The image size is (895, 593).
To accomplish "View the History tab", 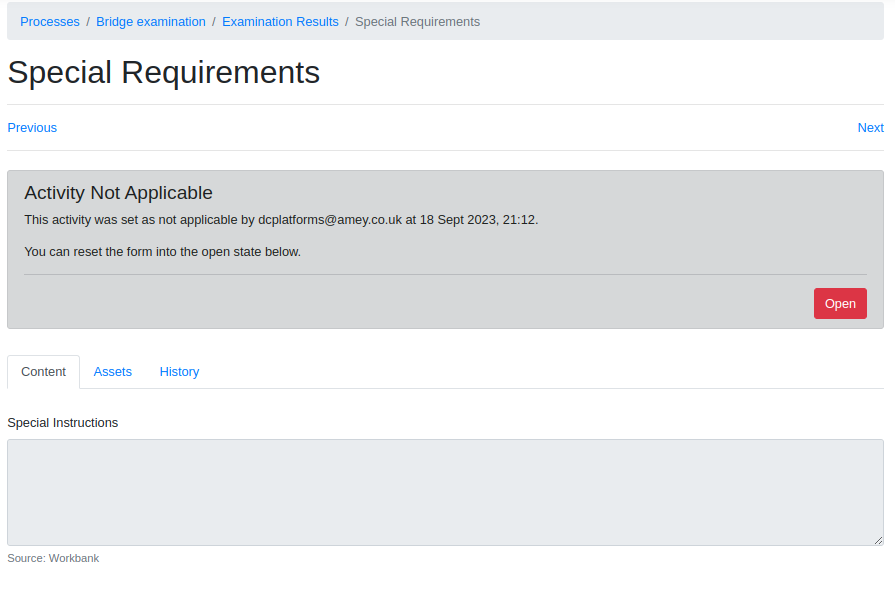I will point(179,371).
